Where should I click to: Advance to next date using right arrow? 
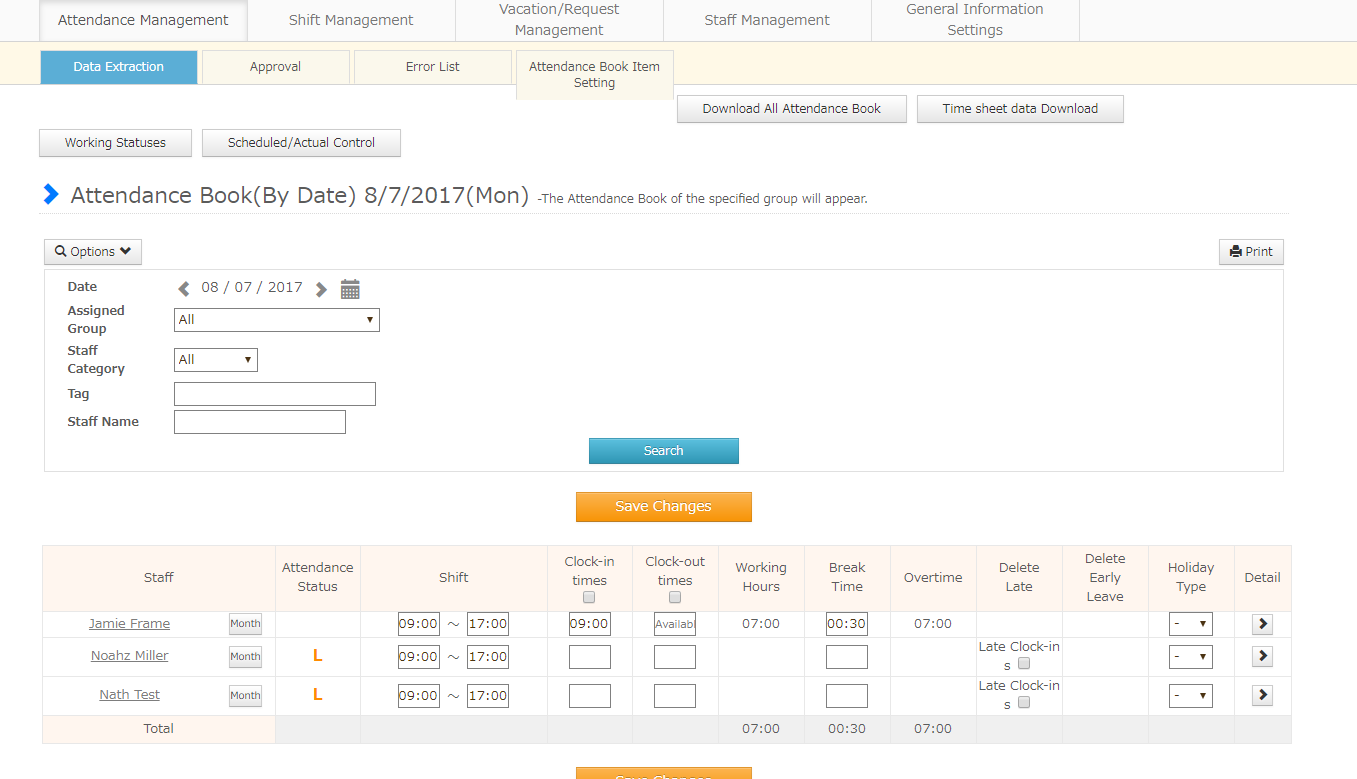pos(321,289)
